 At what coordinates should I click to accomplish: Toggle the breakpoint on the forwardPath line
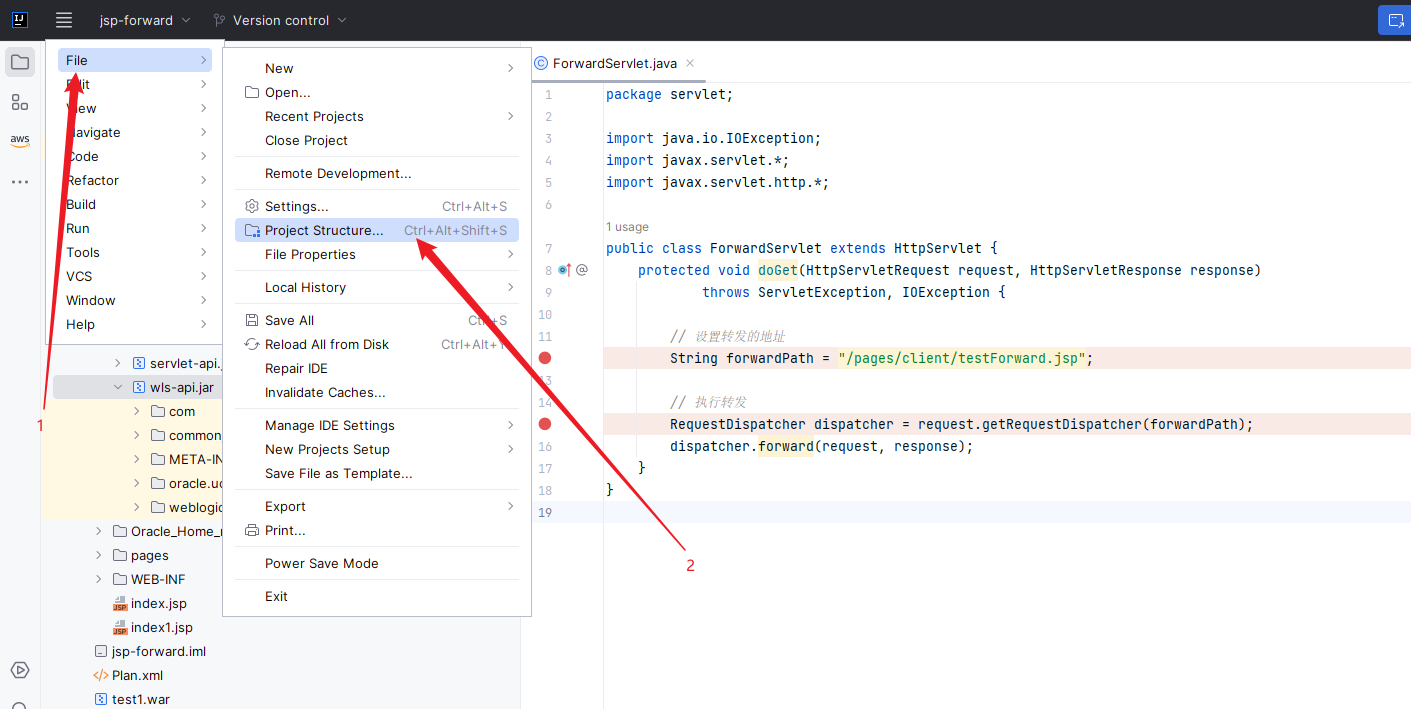click(545, 358)
